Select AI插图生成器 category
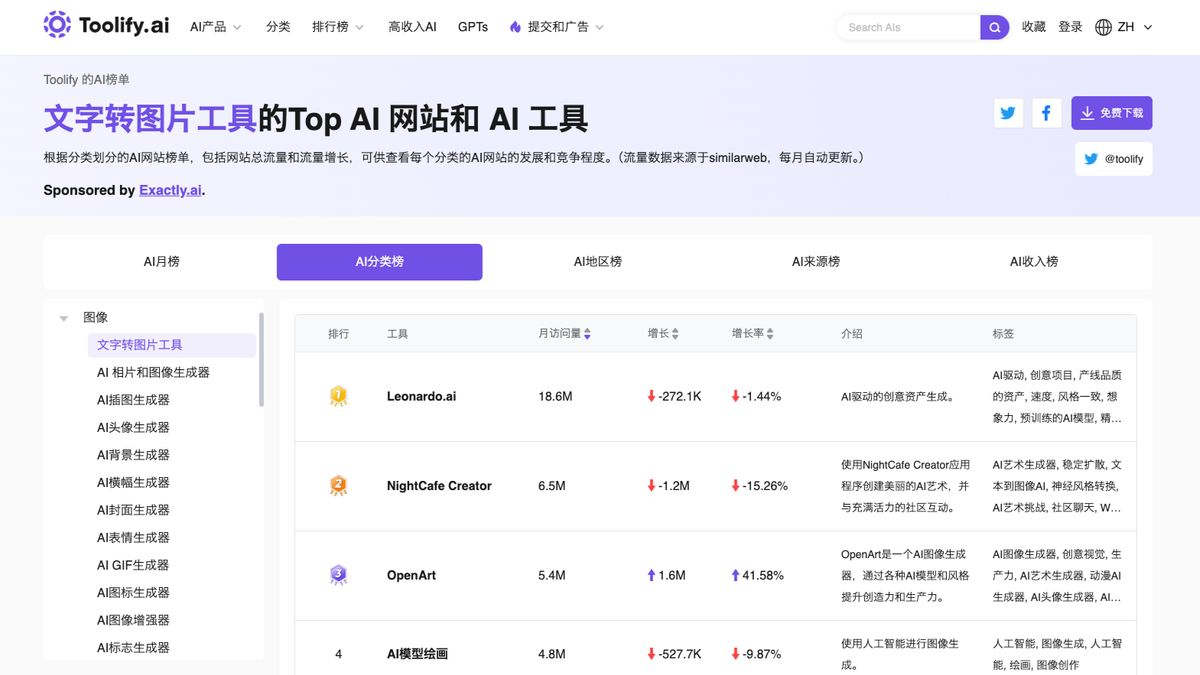Viewport: 1200px width, 675px height. click(133, 400)
